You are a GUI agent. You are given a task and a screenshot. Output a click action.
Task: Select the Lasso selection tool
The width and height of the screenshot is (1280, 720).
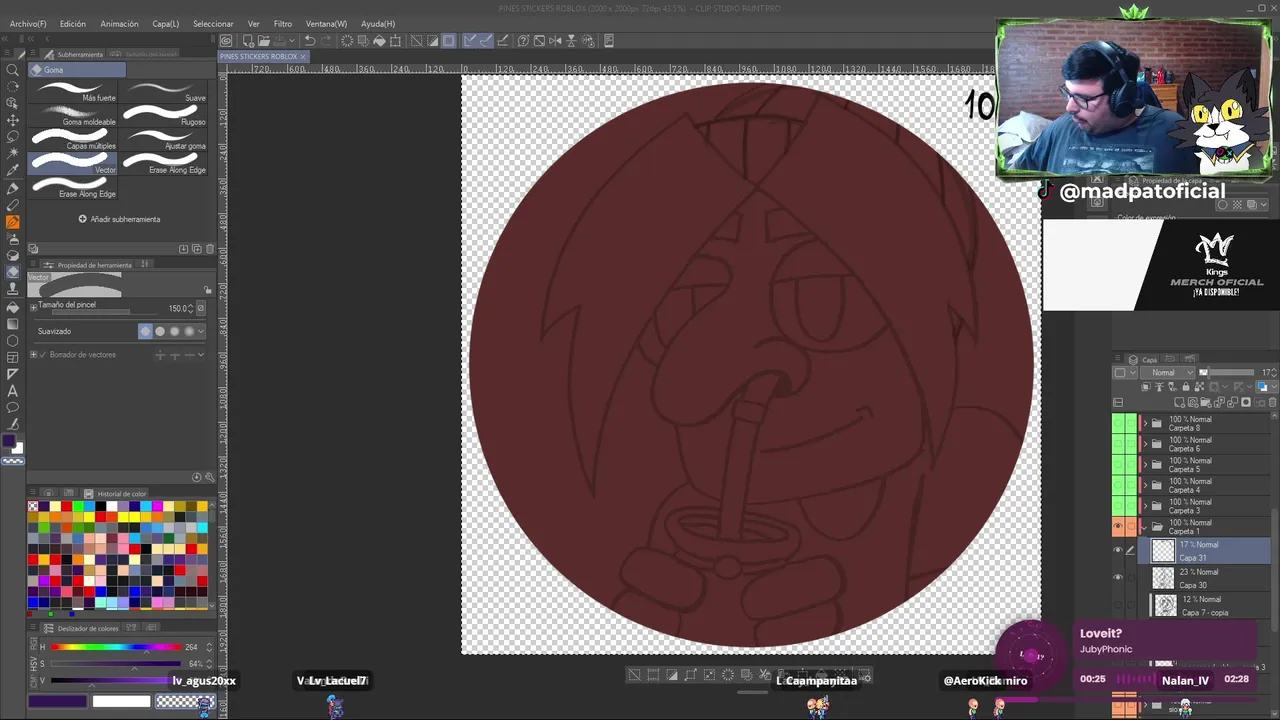13,137
